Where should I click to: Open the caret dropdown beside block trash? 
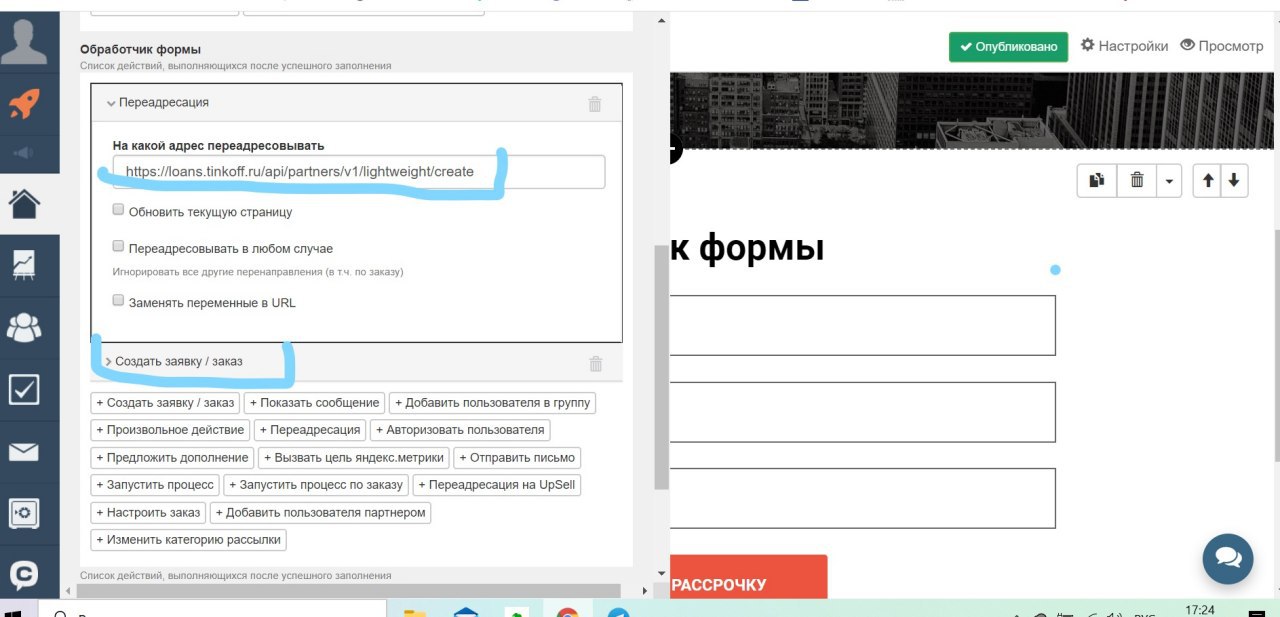tap(1169, 180)
